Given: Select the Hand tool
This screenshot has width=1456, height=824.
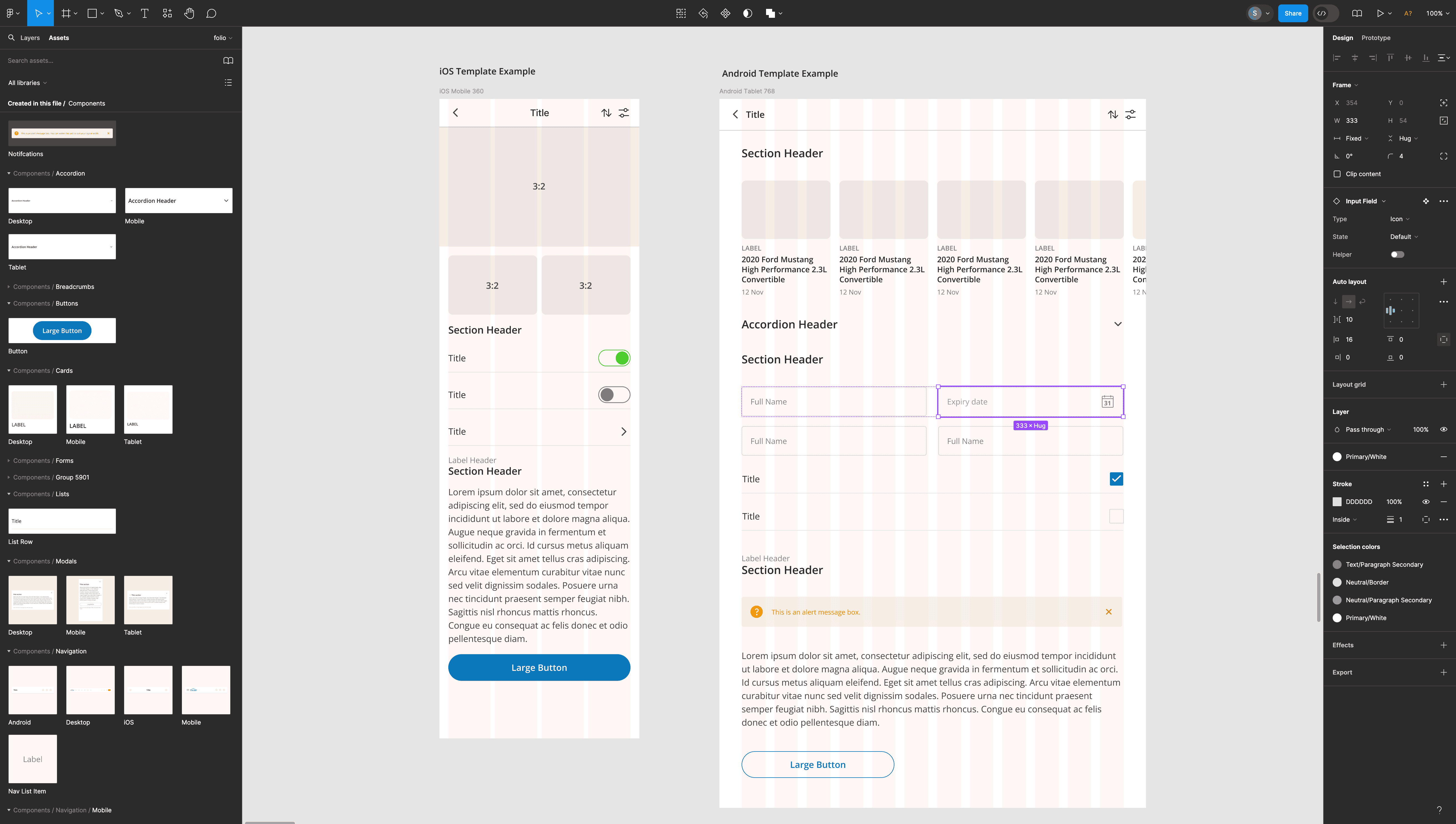Looking at the screenshot, I should (x=189, y=13).
